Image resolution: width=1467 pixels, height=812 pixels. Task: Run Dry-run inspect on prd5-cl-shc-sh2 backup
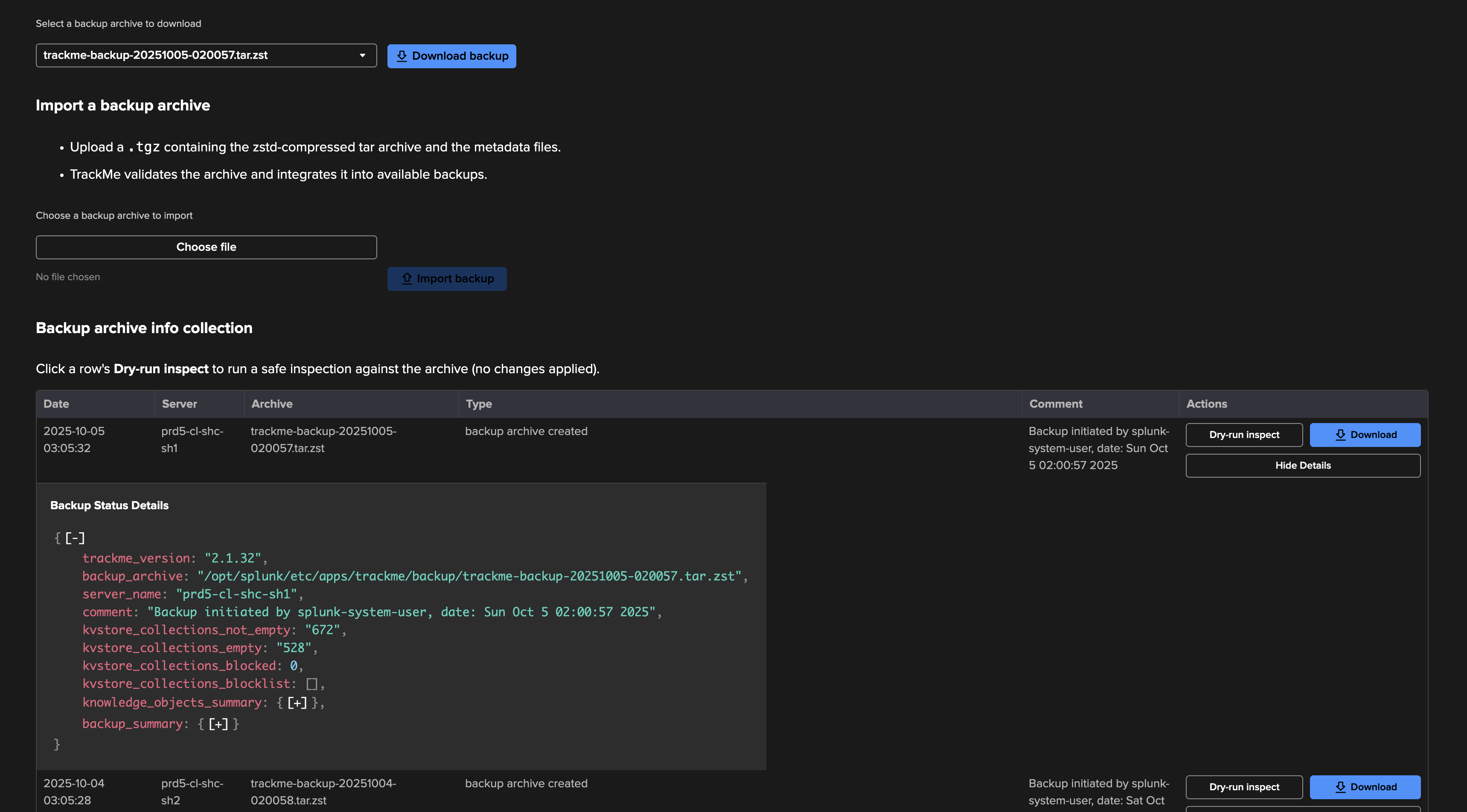(x=1244, y=787)
